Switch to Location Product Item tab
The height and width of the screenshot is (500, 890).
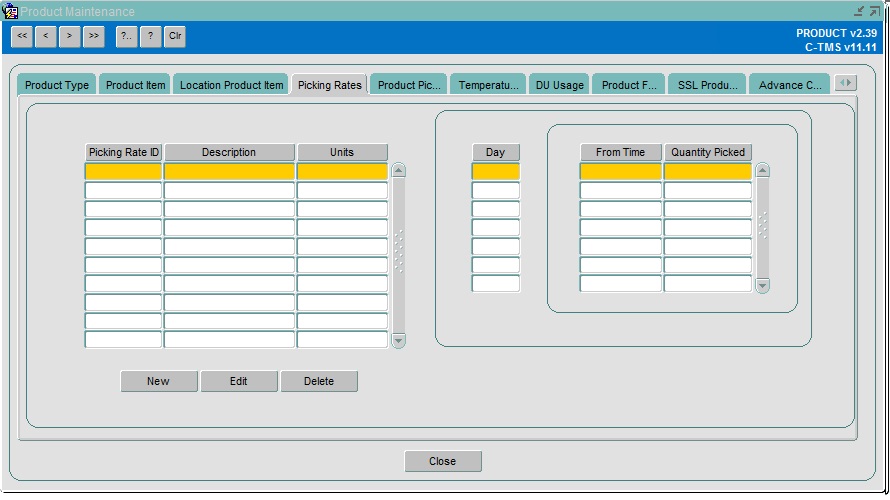tap(232, 85)
